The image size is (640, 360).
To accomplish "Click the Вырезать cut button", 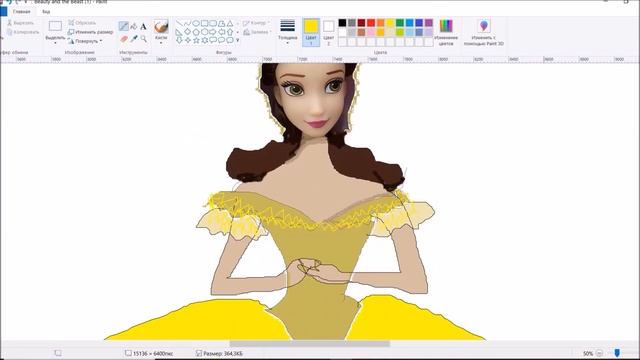I will pyautogui.click(x=20, y=23).
